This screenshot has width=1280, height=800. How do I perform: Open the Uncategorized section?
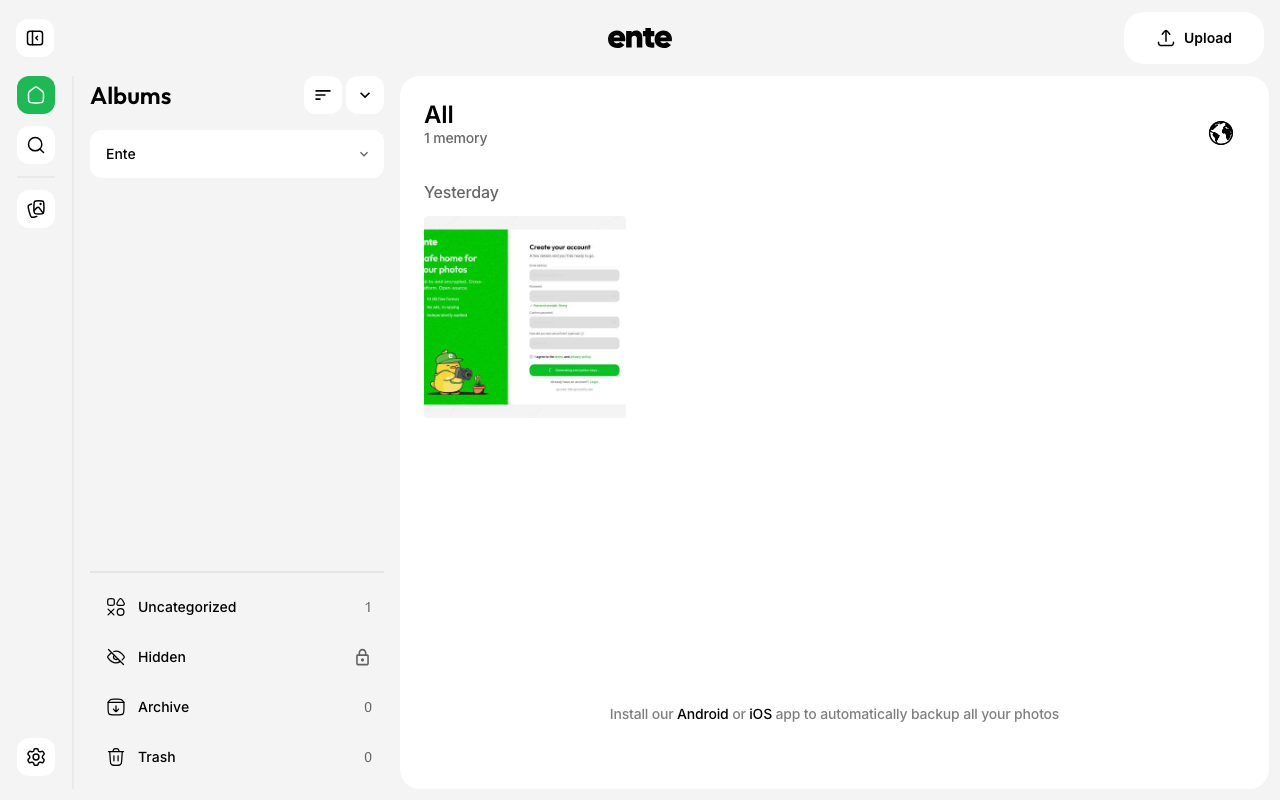coord(237,607)
